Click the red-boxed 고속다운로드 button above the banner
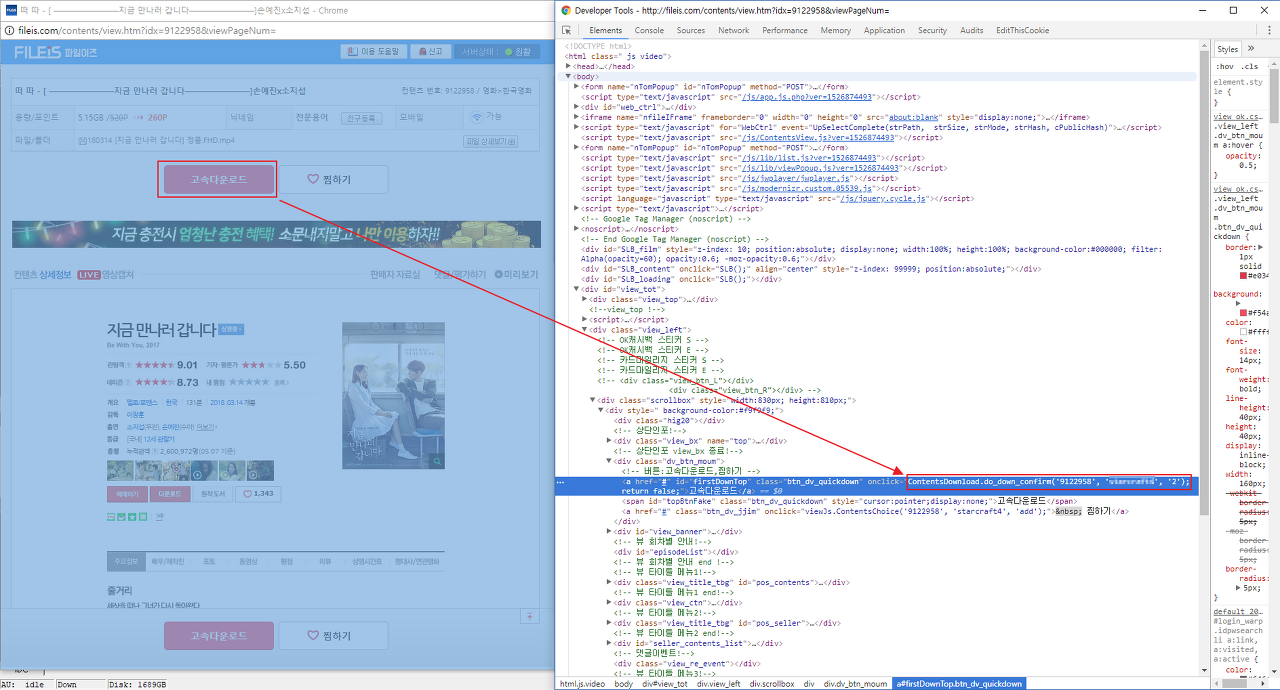This screenshot has height=690, width=1280. [x=217, y=179]
